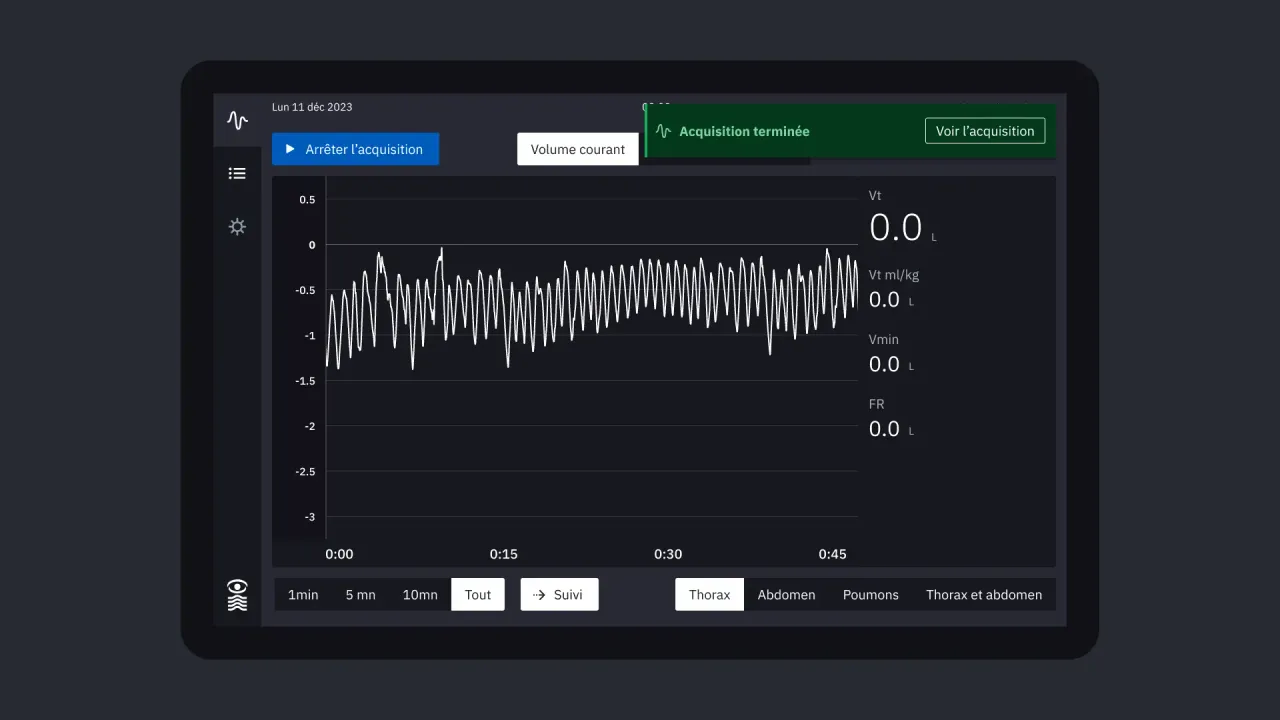Viewport: 1280px width, 720px height.
Task: Open the Volume courant selector
Action: pyautogui.click(x=577, y=149)
